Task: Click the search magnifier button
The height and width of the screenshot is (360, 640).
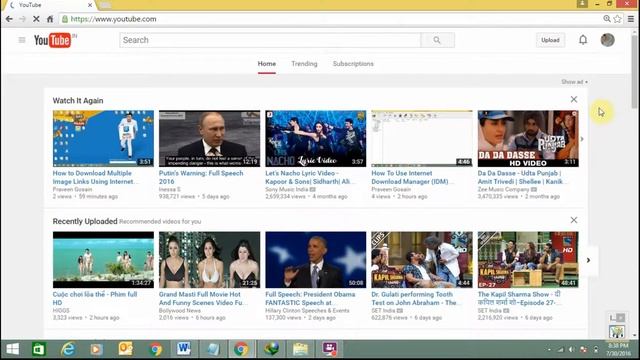Action: (437, 40)
